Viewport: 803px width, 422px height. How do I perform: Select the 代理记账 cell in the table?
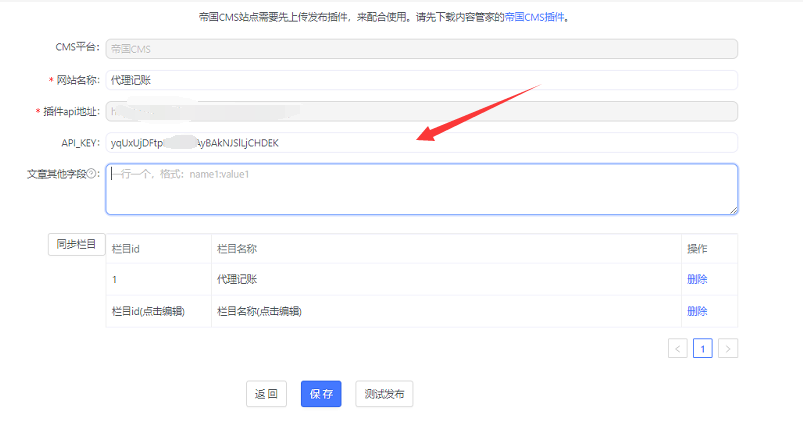(x=237, y=279)
